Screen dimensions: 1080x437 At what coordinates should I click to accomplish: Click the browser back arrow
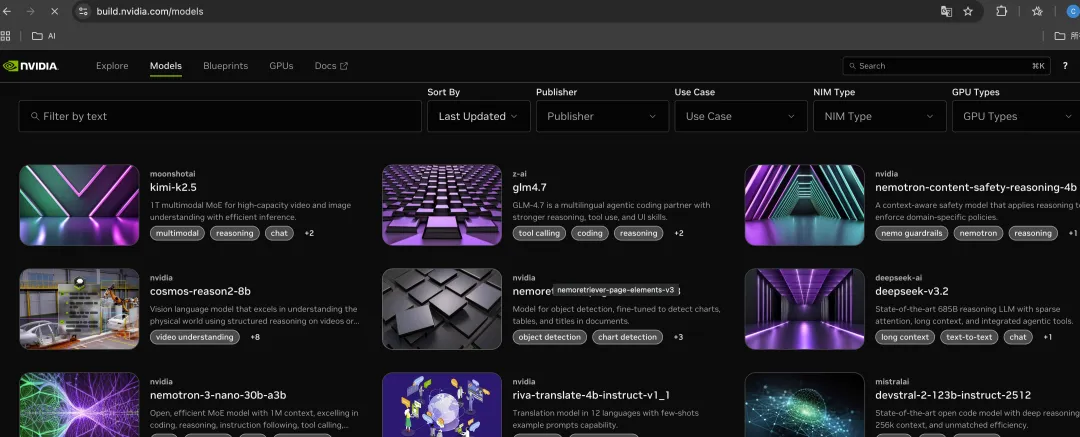pos(7,11)
